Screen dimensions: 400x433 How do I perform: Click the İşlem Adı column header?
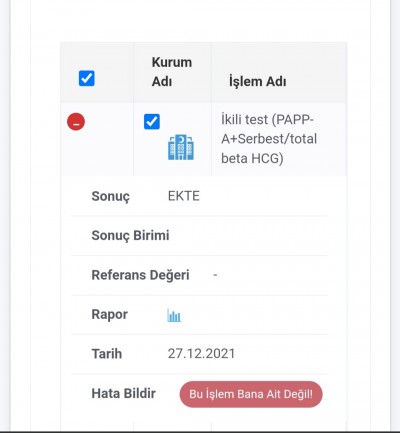[257, 81]
